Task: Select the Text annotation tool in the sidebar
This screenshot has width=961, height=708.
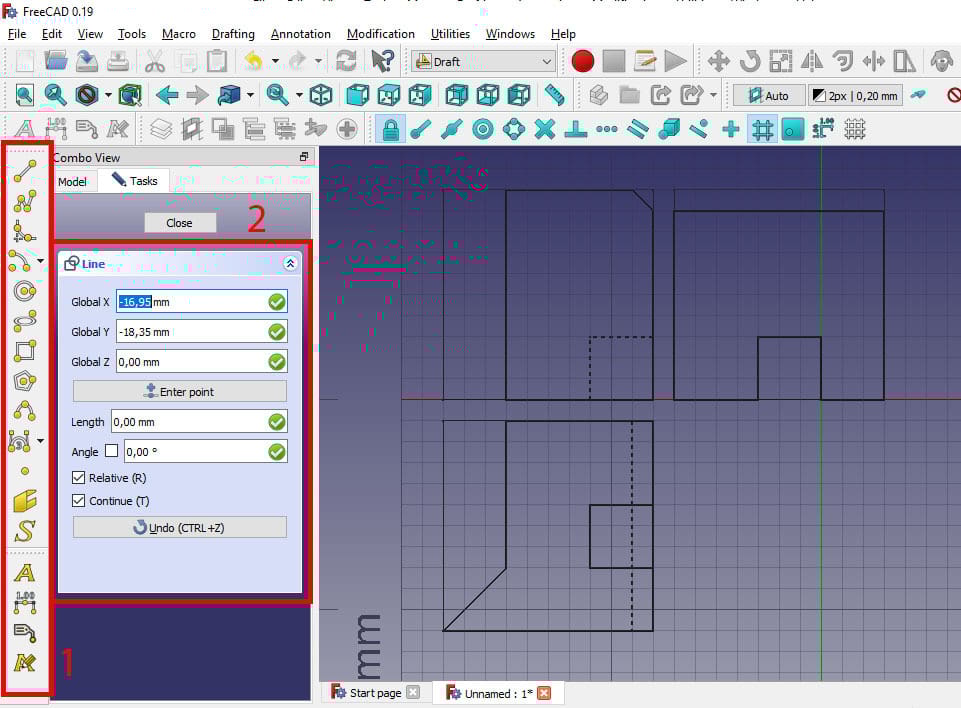Action: [x=25, y=573]
